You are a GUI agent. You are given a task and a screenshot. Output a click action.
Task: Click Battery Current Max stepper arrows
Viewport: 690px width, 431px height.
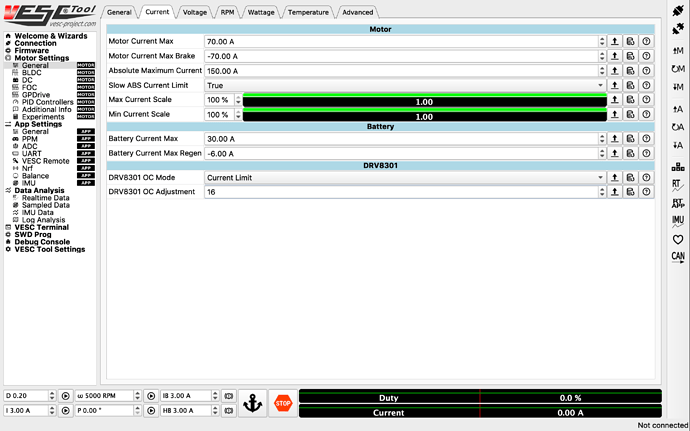point(602,139)
